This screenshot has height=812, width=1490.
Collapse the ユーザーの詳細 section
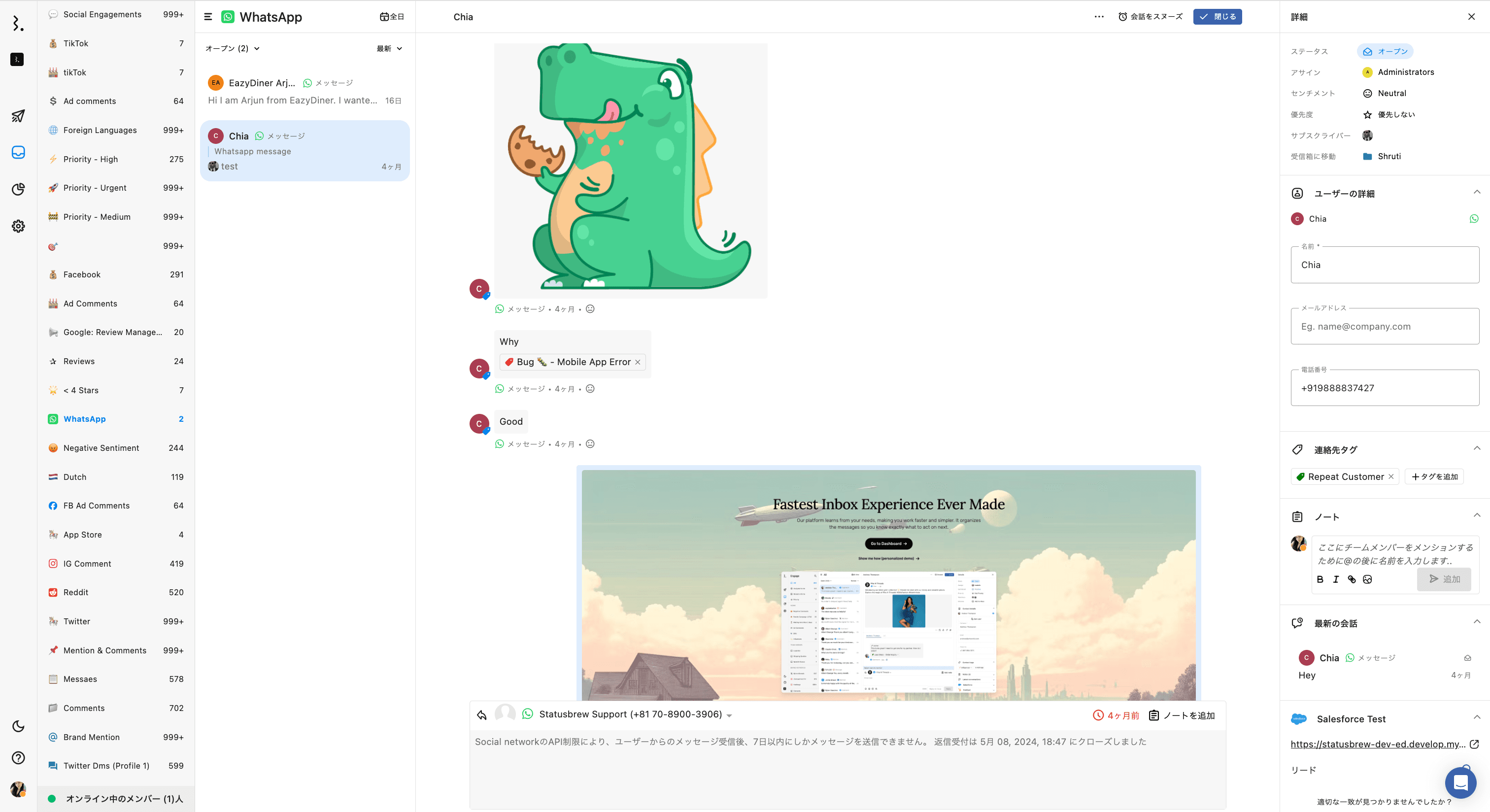[x=1476, y=192]
